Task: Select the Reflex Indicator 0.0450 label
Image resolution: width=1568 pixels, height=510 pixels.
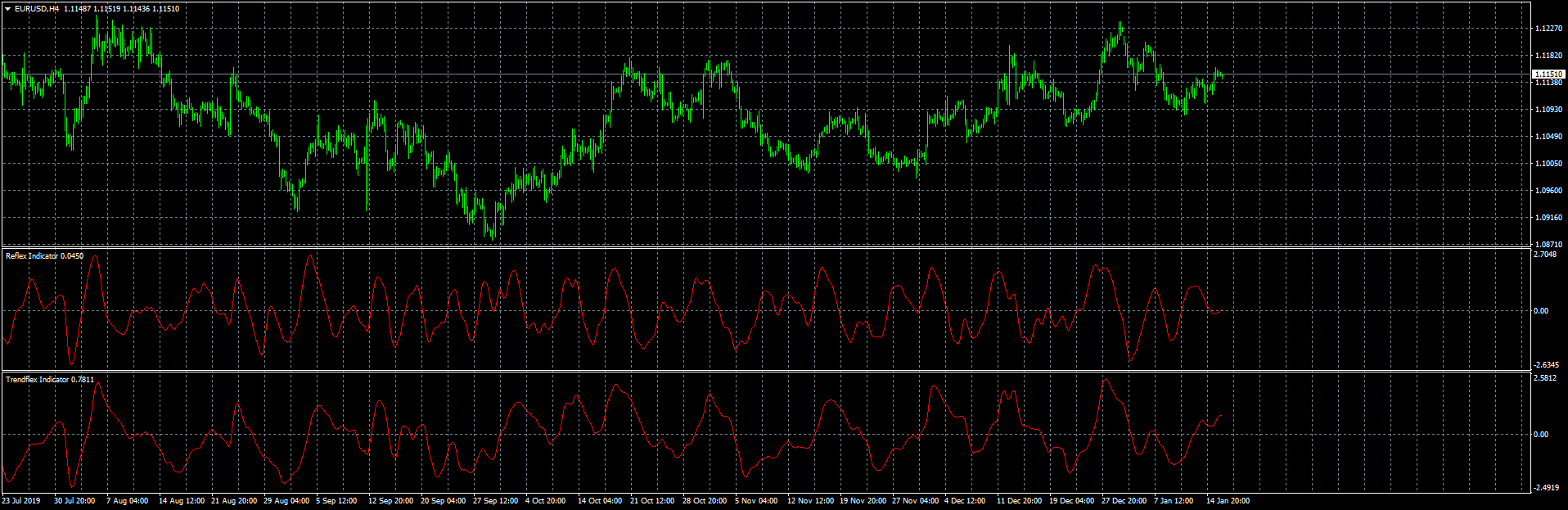Action: tap(44, 256)
